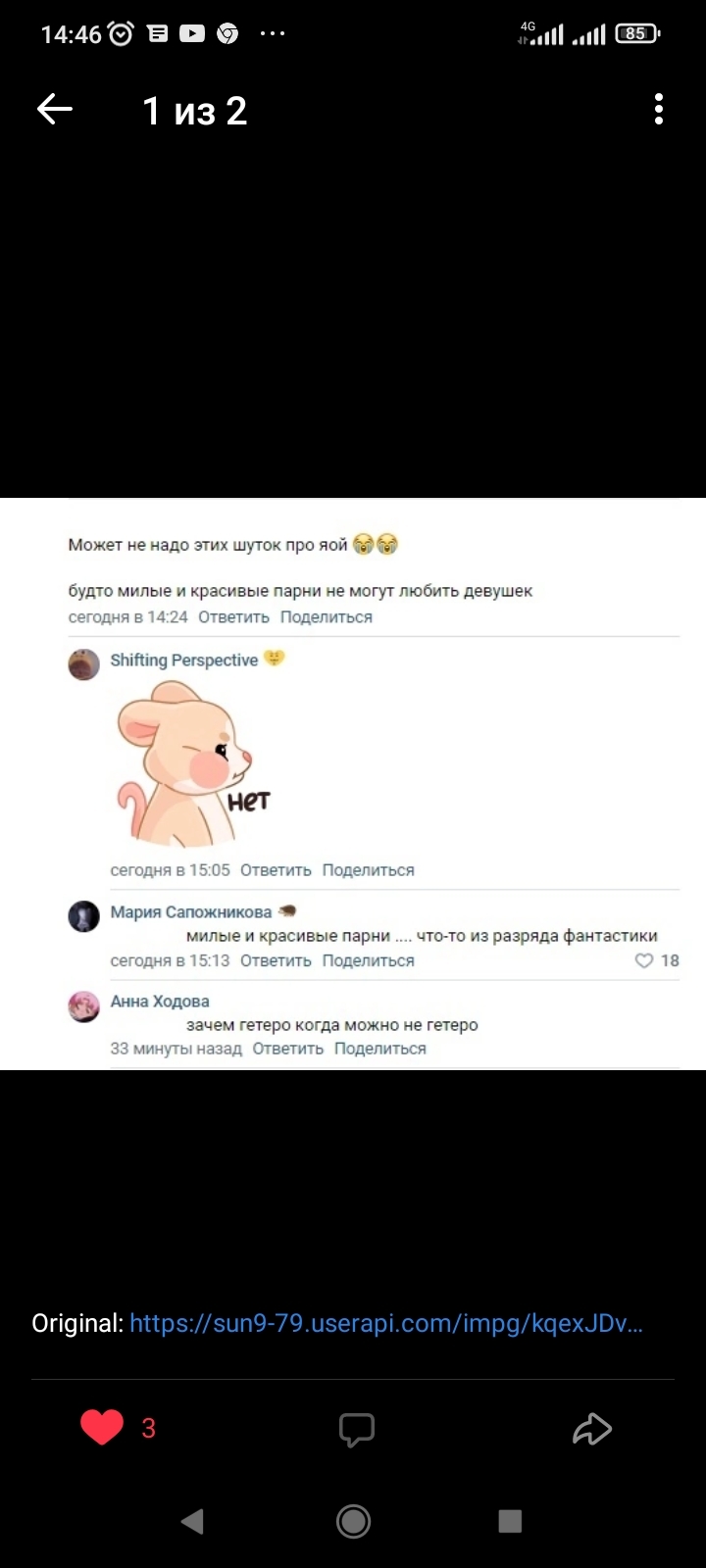This screenshot has height=1568, width=706.
Task: Open the three-dot overflow menu
Action: coord(659,110)
